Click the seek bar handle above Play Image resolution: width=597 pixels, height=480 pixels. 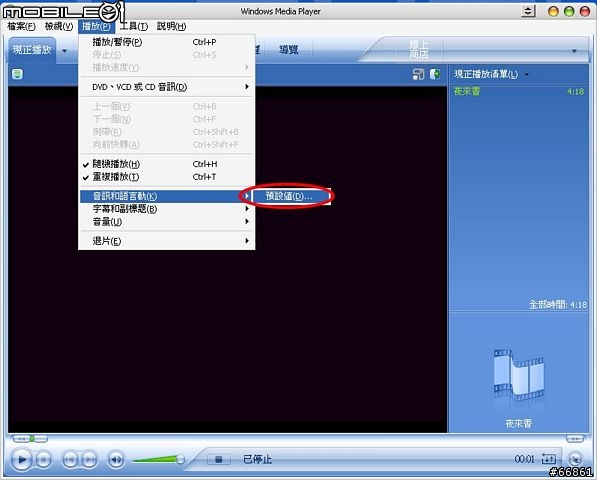click(x=32, y=439)
